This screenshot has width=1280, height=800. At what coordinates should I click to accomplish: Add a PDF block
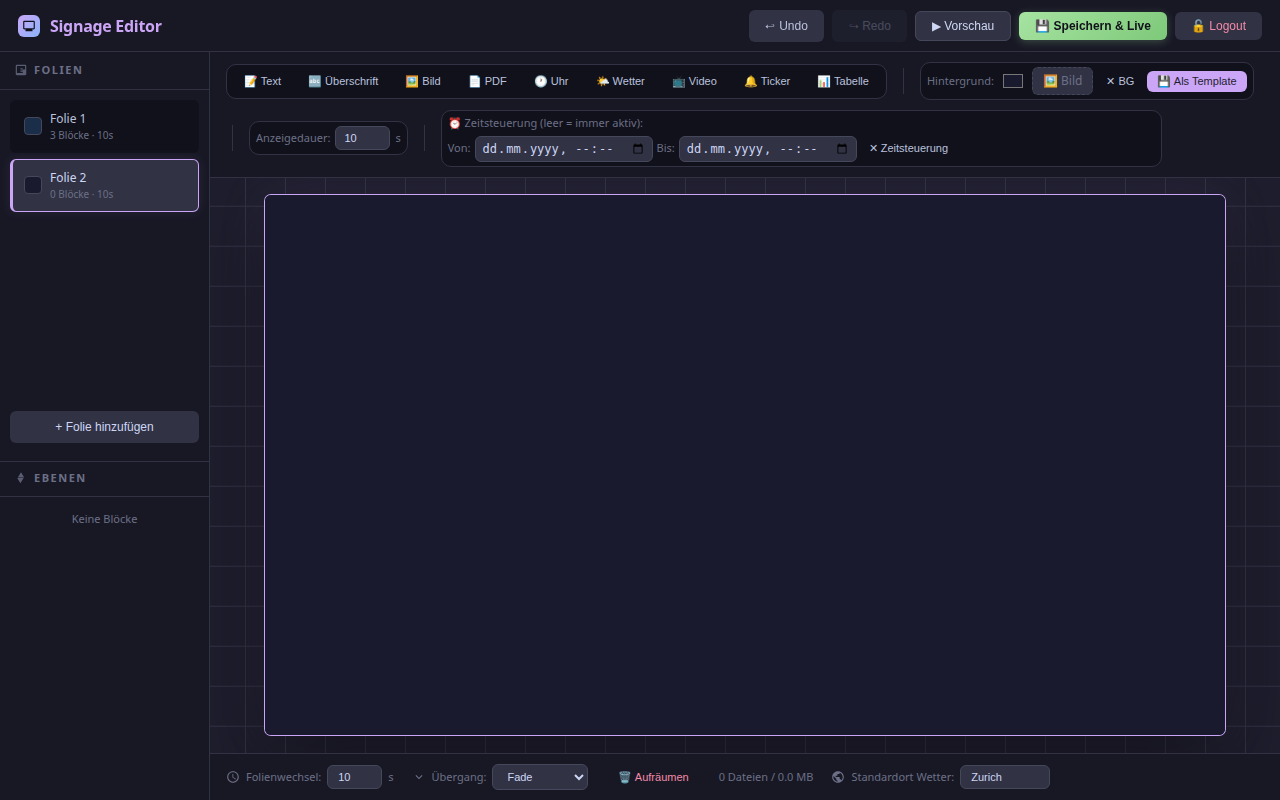pyautogui.click(x=488, y=81)
